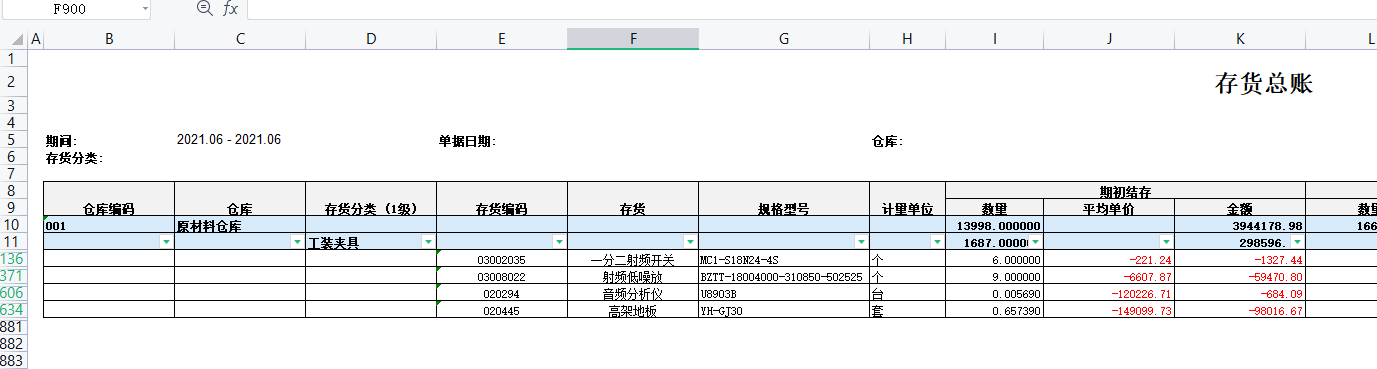This screenshot has width=1377, height=369.
Task: Click cell with value 3944178.98
Action: (x=1240, y=226)
